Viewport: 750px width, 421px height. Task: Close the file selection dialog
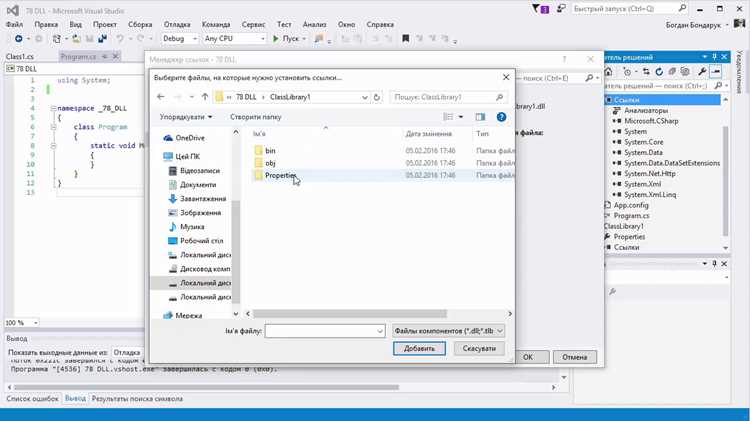click(506, 77)
